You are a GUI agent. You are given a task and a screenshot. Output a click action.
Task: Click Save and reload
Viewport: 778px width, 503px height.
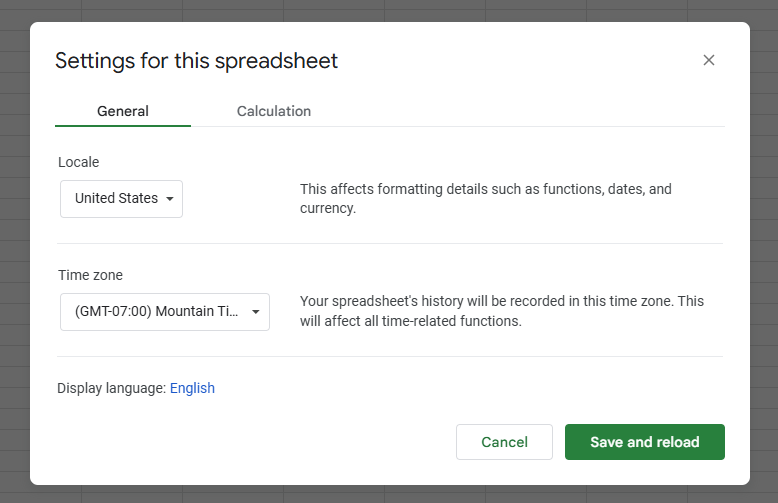pos(645,442)
